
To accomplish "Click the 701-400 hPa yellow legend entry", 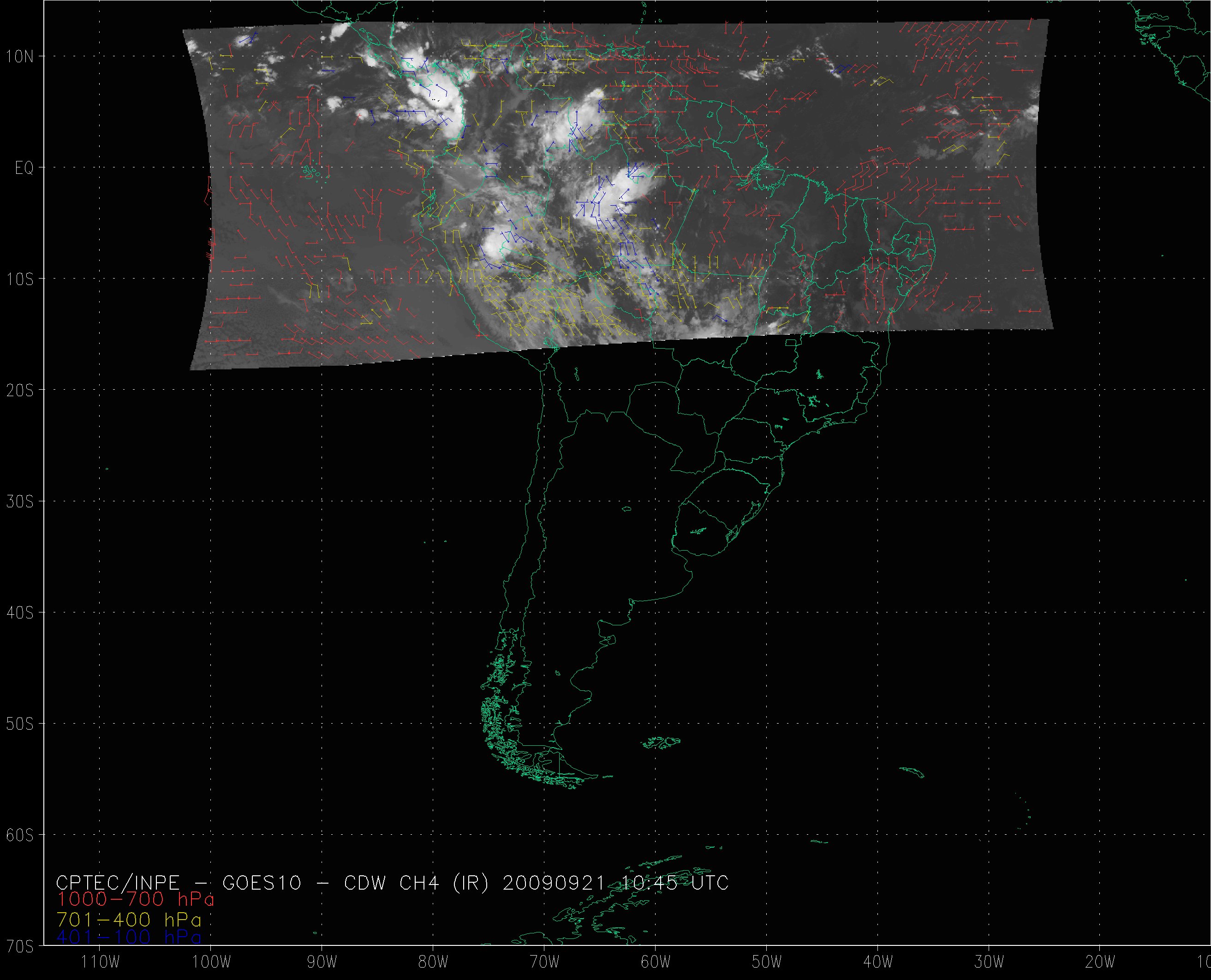I will (129, 919).
